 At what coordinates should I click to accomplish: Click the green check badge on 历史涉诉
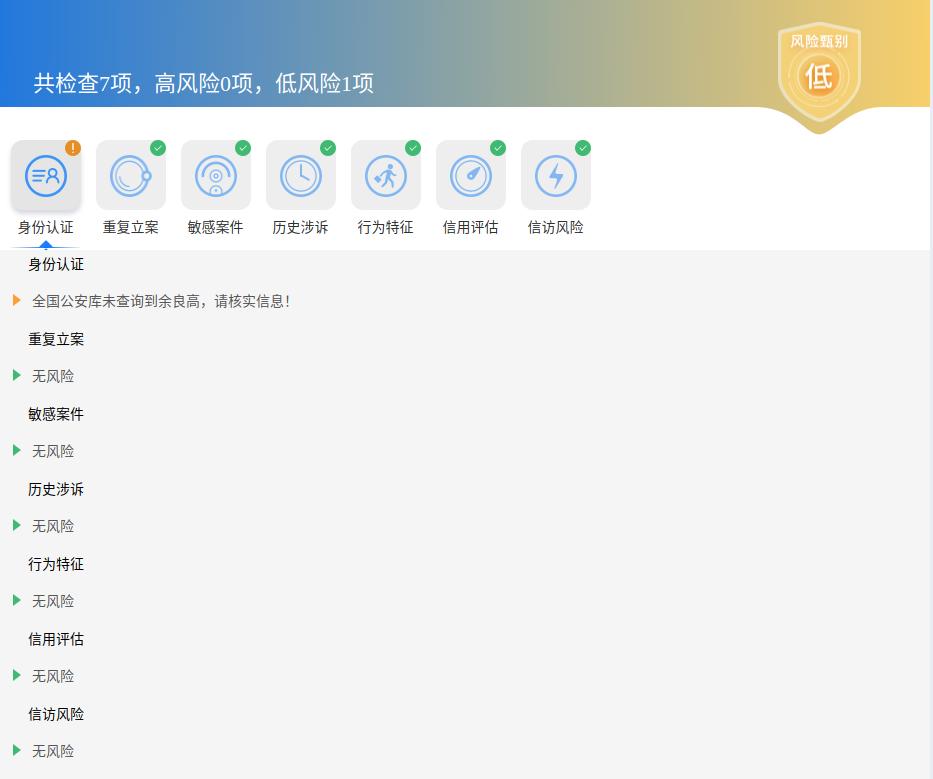pyautogui.click(x=328, y=148)
